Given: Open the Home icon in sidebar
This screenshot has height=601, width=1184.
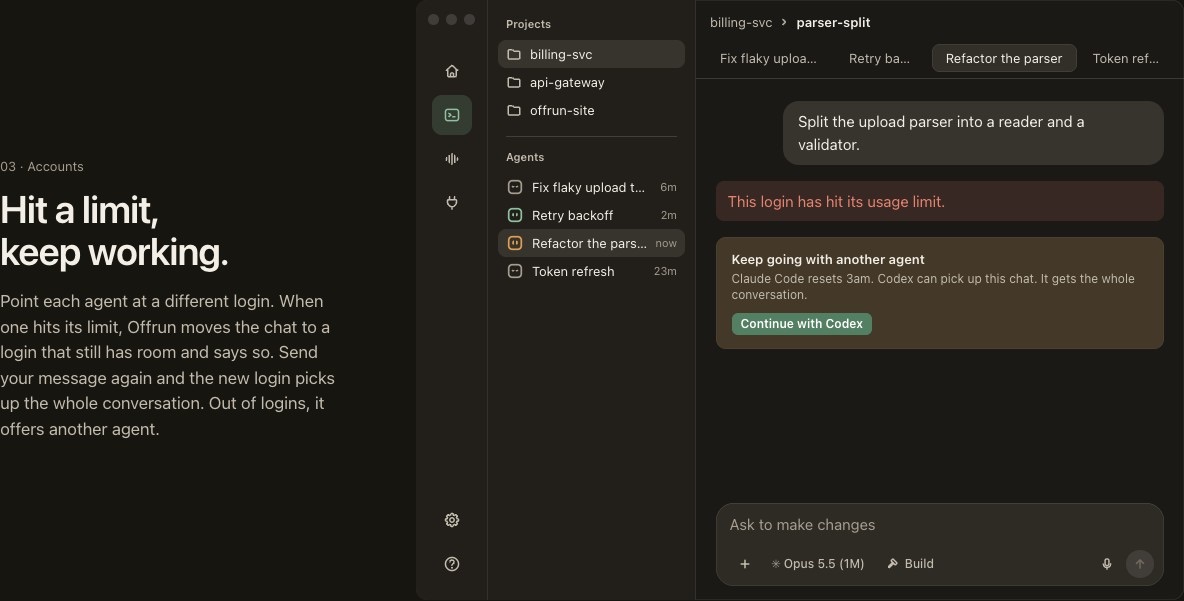Looking at the screenshot, I should [x=452, y=71].
